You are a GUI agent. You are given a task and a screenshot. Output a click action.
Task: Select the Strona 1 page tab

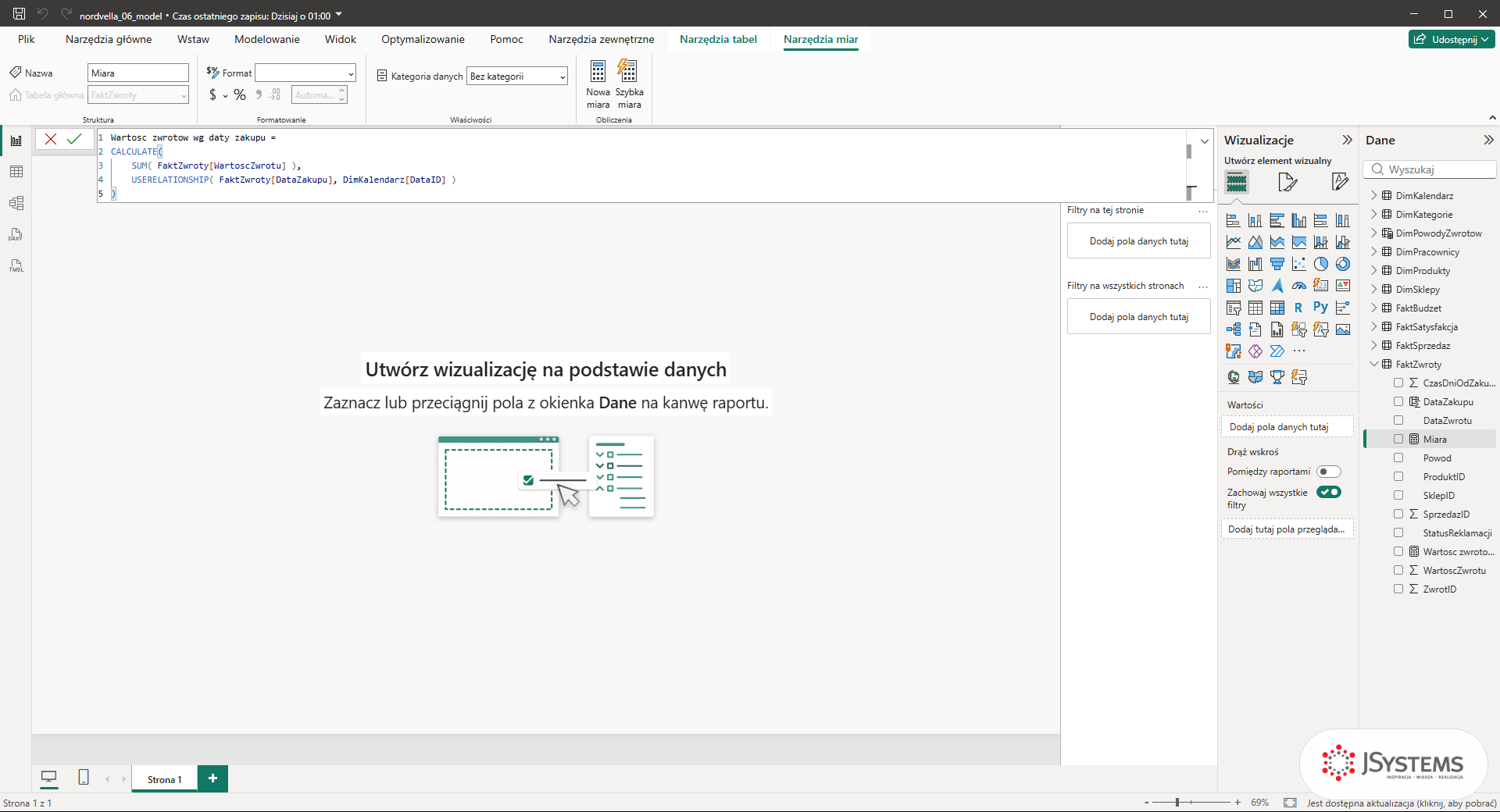(164, 779)
